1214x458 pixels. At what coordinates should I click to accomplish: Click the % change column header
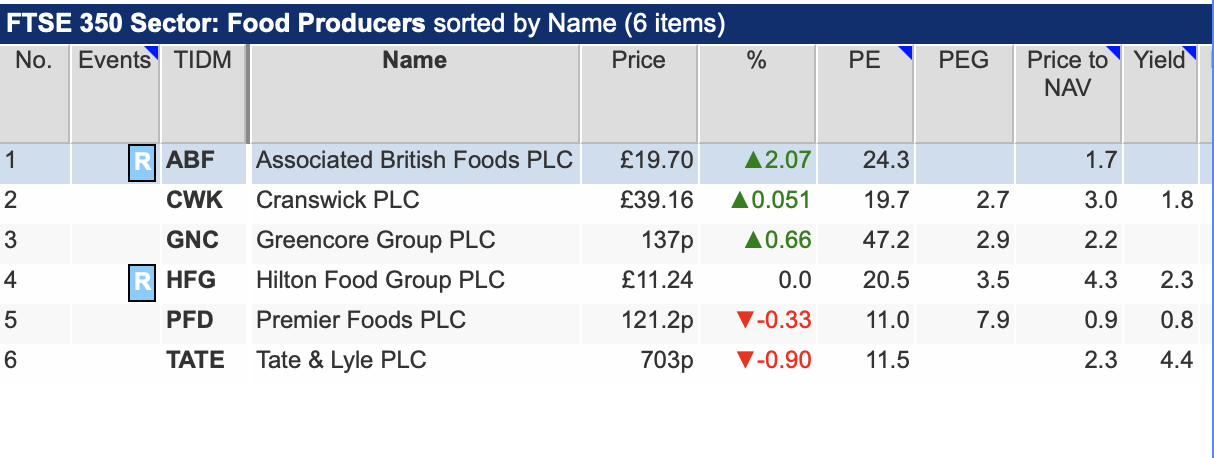pos(756,60)
